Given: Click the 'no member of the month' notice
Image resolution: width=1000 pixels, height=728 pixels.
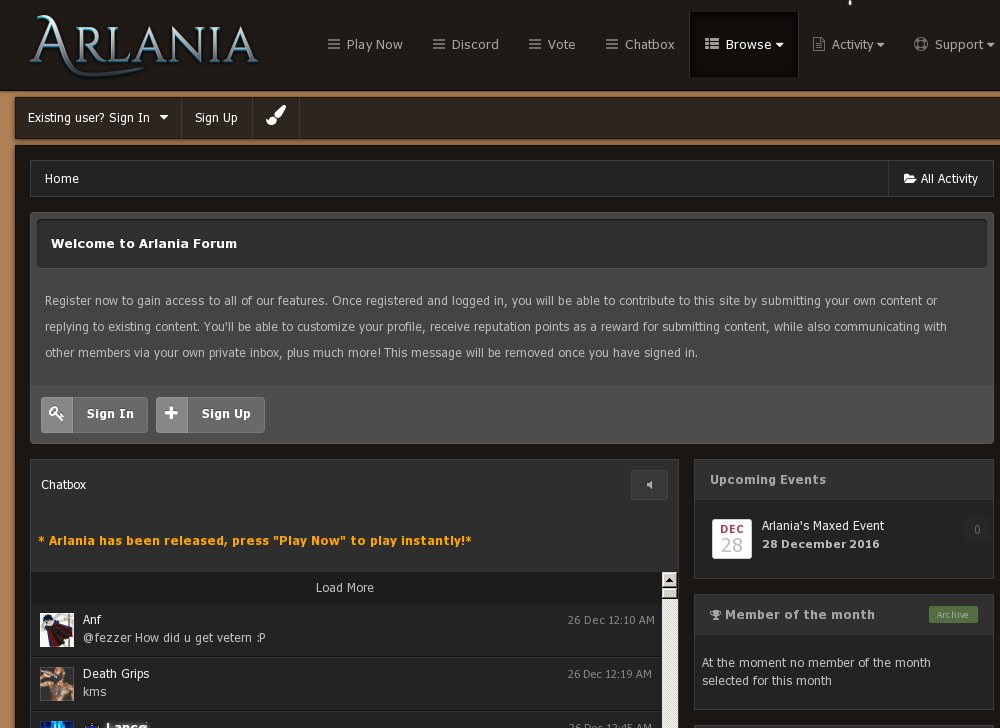Looking at the screenshot, I should [816, 672].
